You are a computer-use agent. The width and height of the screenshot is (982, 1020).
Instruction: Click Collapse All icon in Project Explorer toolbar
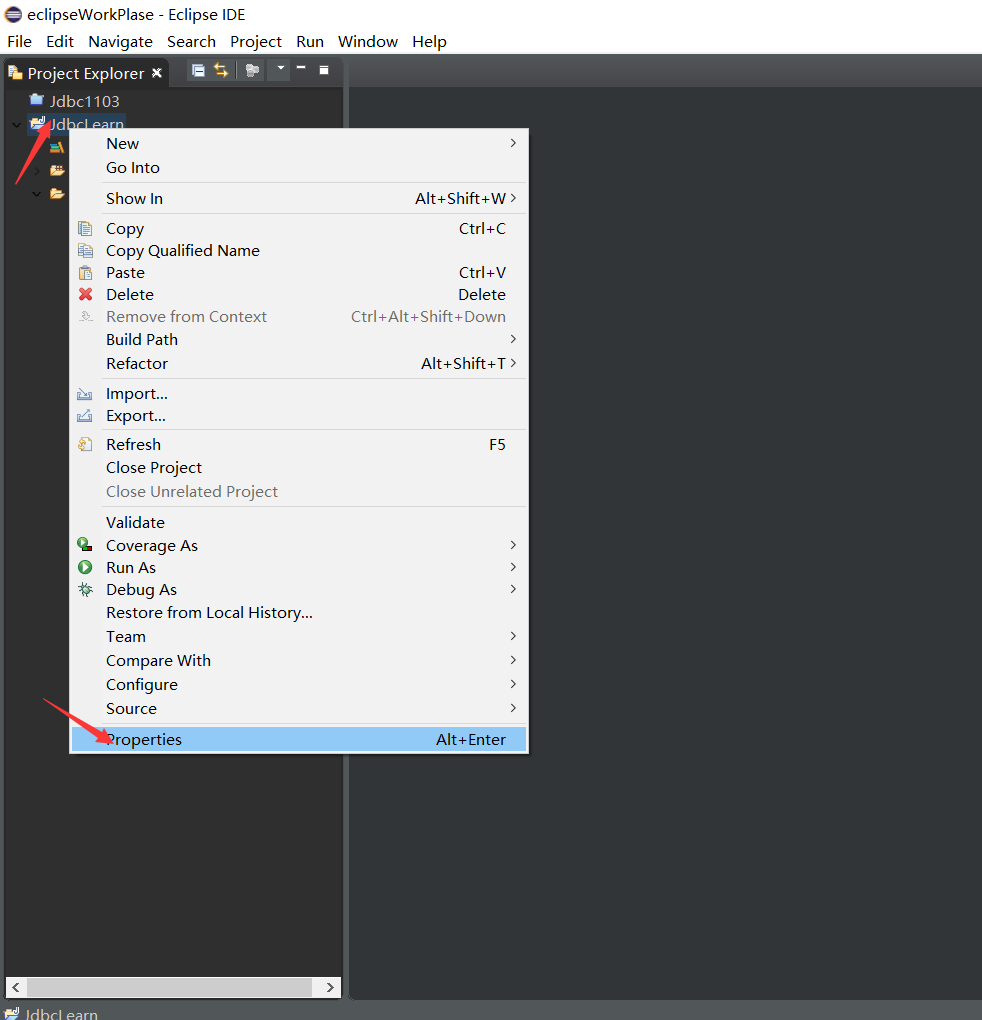(198, 70)
